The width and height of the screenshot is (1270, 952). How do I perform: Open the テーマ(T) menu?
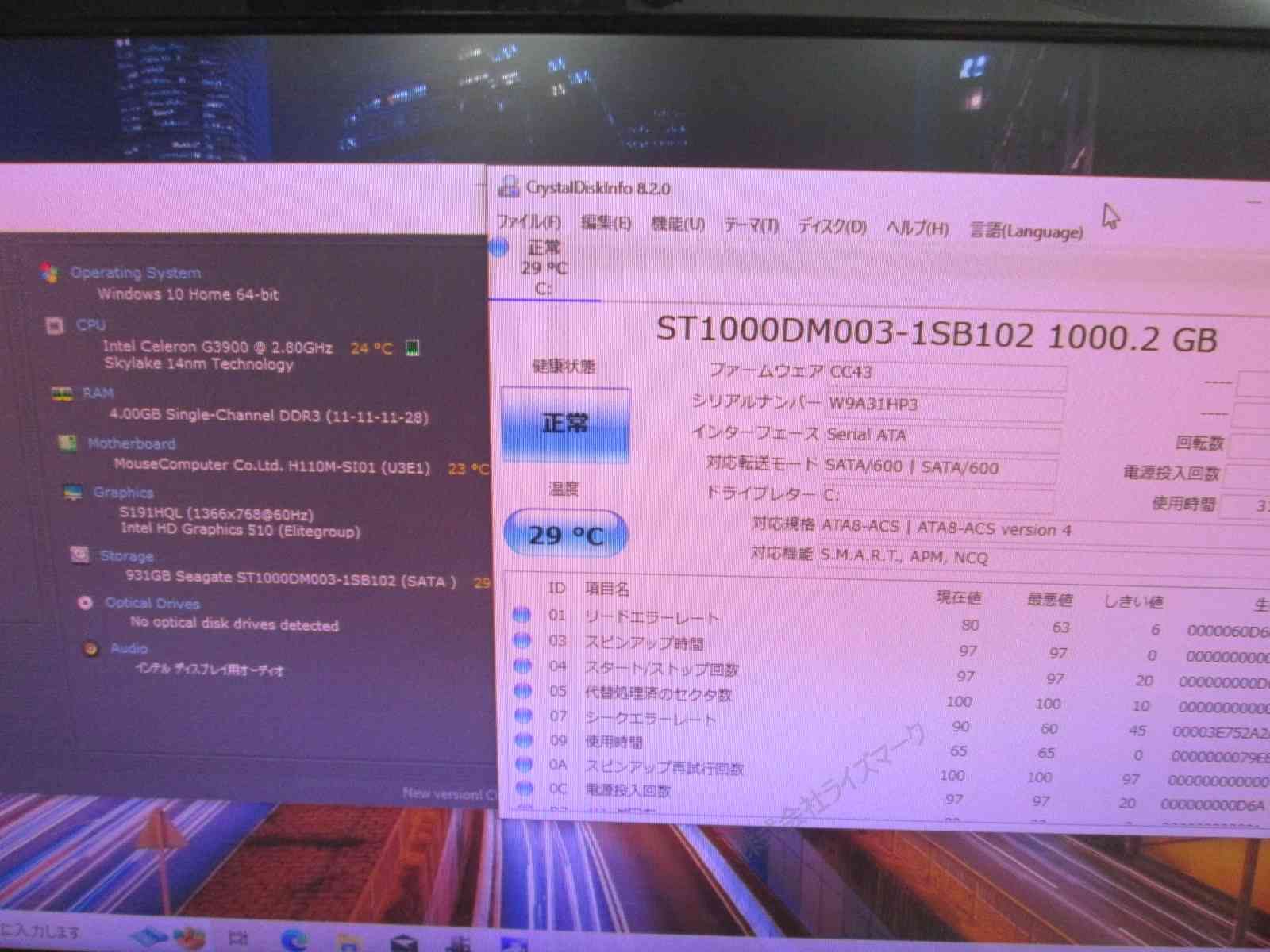pos(751,226)
